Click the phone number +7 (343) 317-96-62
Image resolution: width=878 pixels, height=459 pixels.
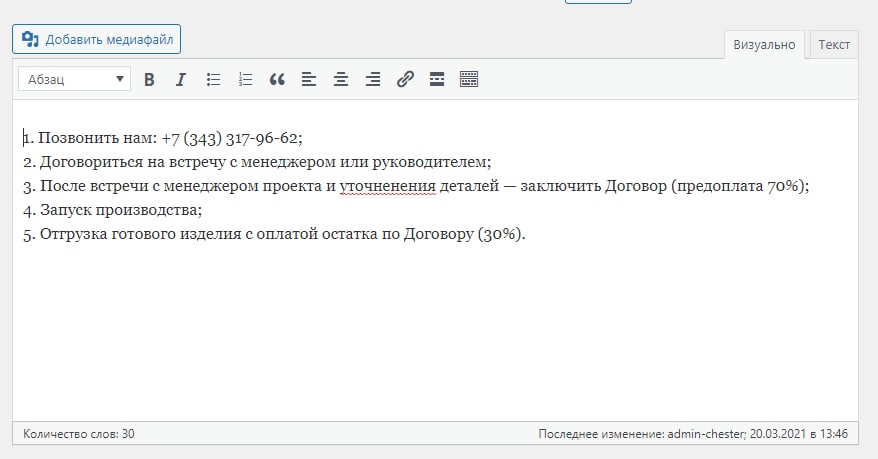[x=232, y=138]
